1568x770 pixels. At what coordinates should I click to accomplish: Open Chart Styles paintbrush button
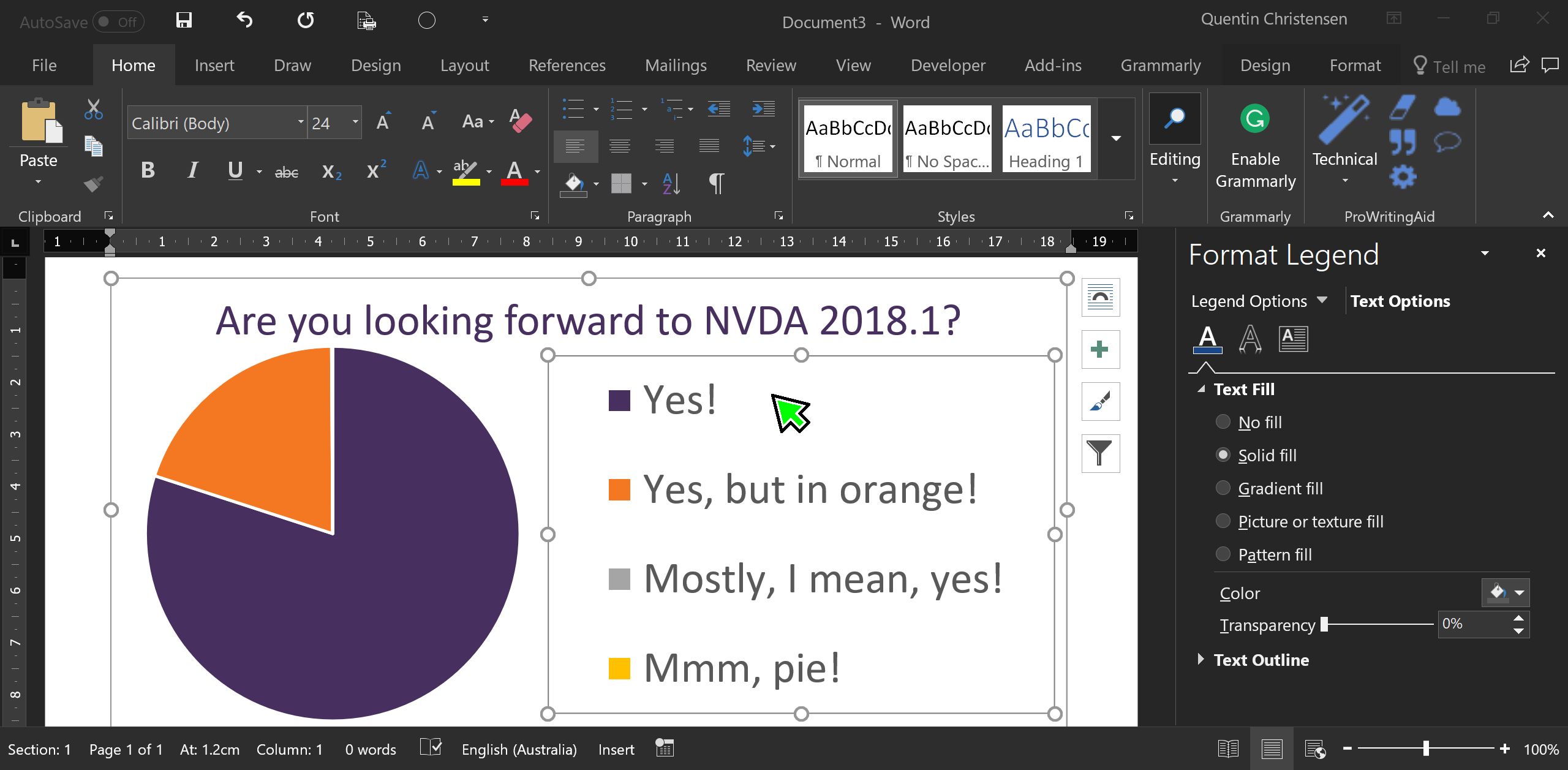click(1101, 402)
